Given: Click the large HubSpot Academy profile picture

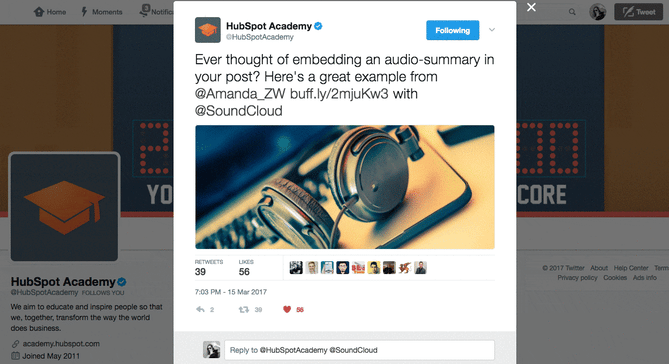Looking at the screenshot, I should point(64,207).
